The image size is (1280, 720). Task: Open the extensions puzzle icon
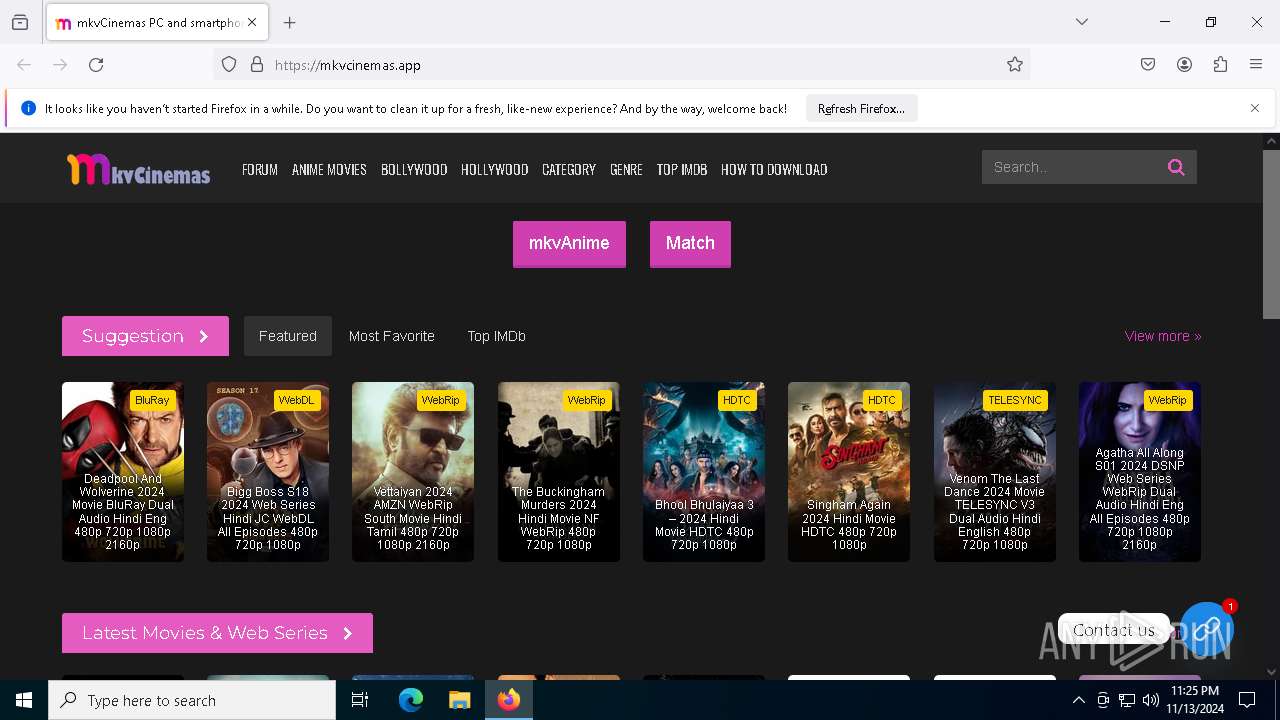(1220, 65)
